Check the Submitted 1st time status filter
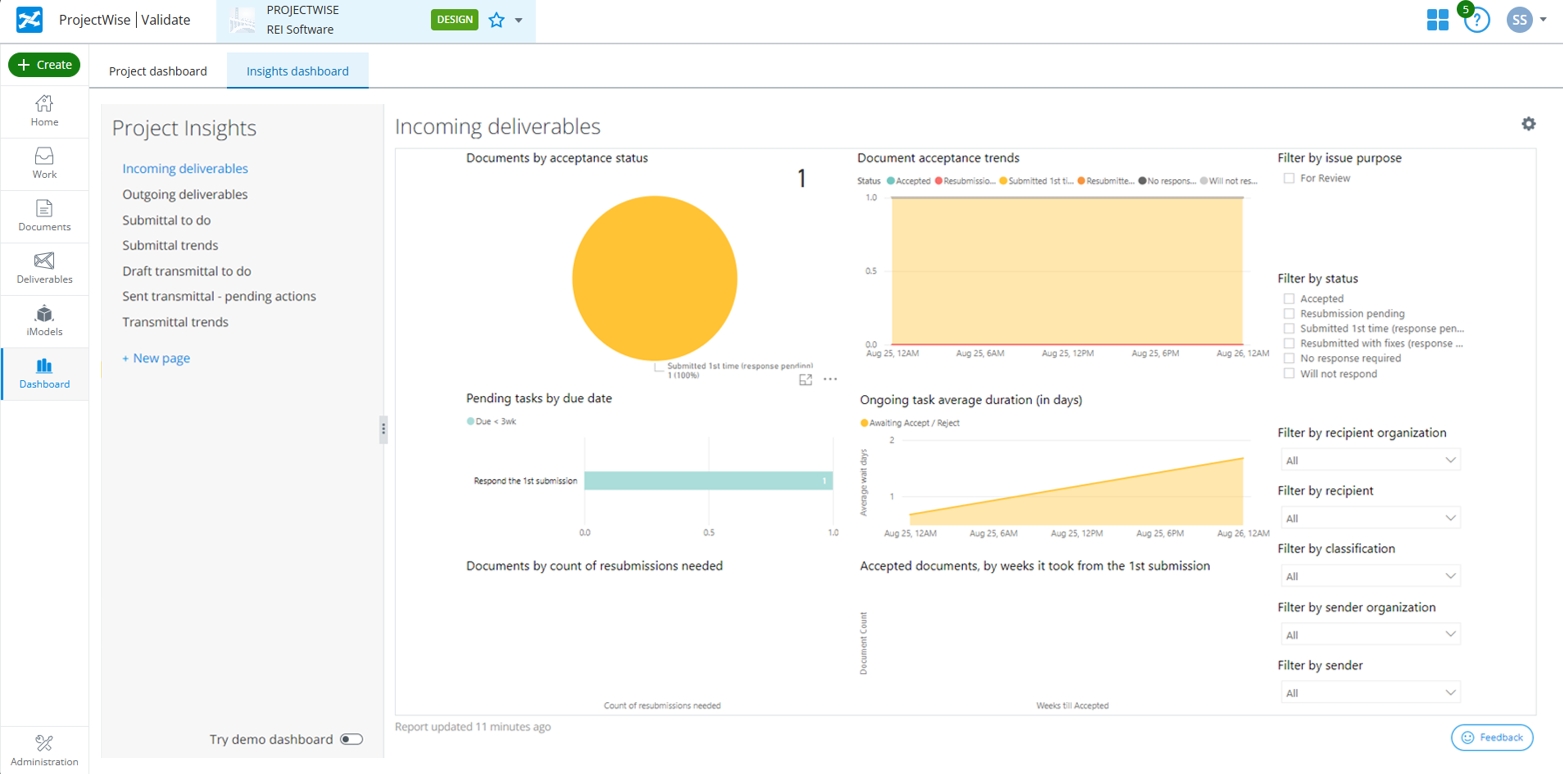1563x774 pixels. [1289, 328]
